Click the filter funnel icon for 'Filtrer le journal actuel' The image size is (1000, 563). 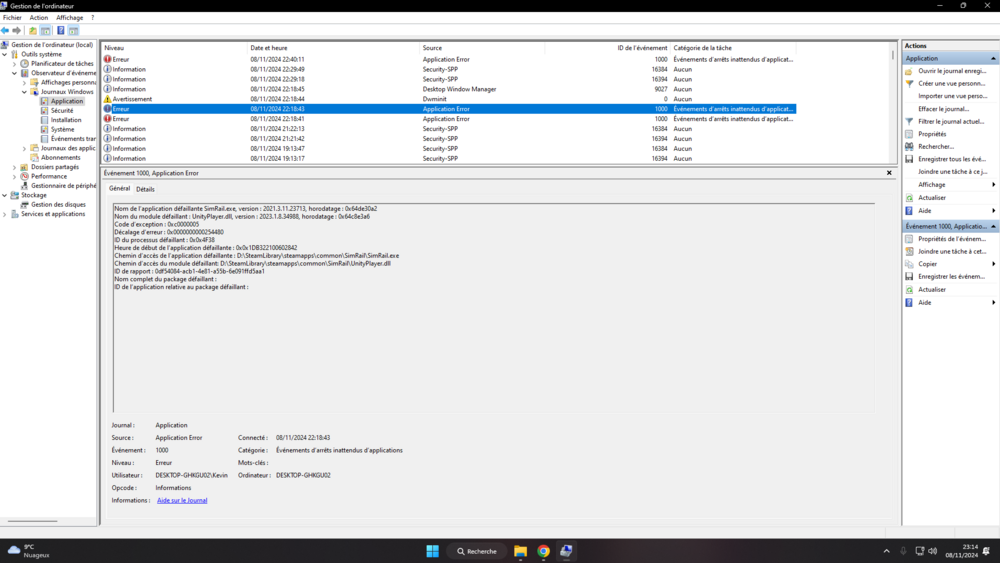coord(909,121)
